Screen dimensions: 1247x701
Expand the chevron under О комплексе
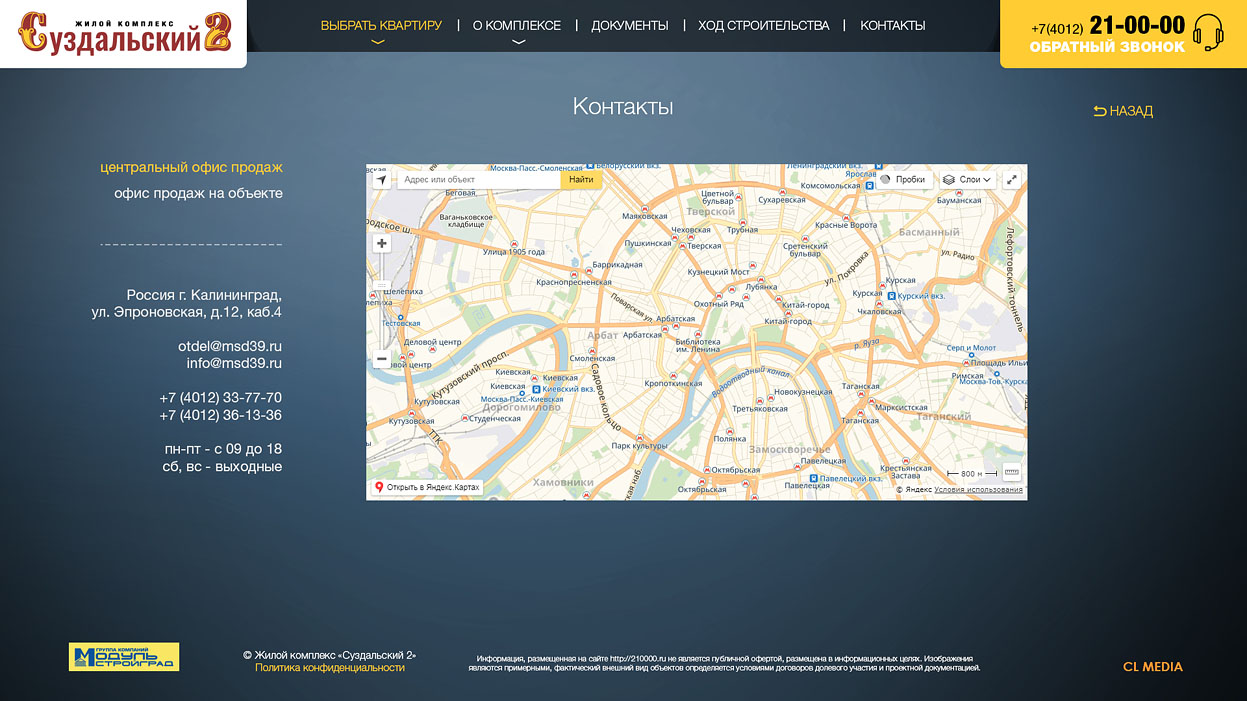[x=518, y=42]
